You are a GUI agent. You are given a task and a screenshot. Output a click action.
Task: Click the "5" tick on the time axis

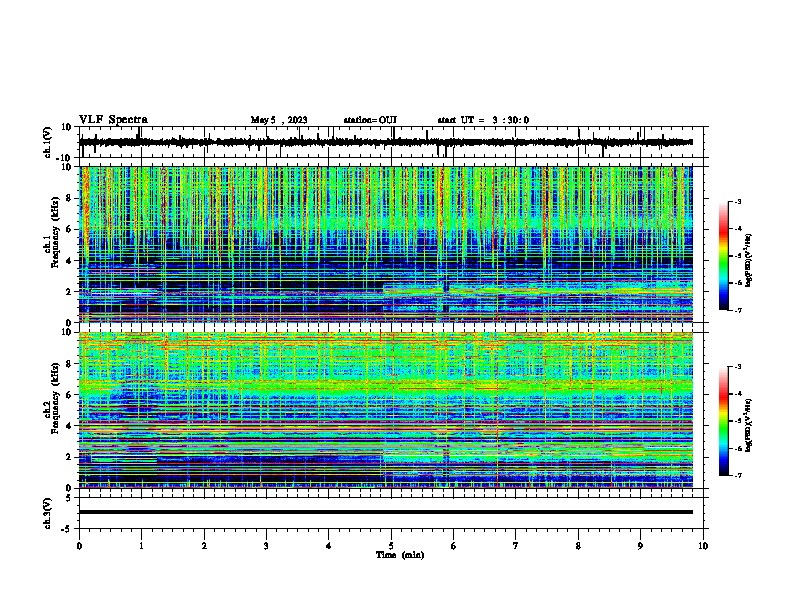point(391,546)
